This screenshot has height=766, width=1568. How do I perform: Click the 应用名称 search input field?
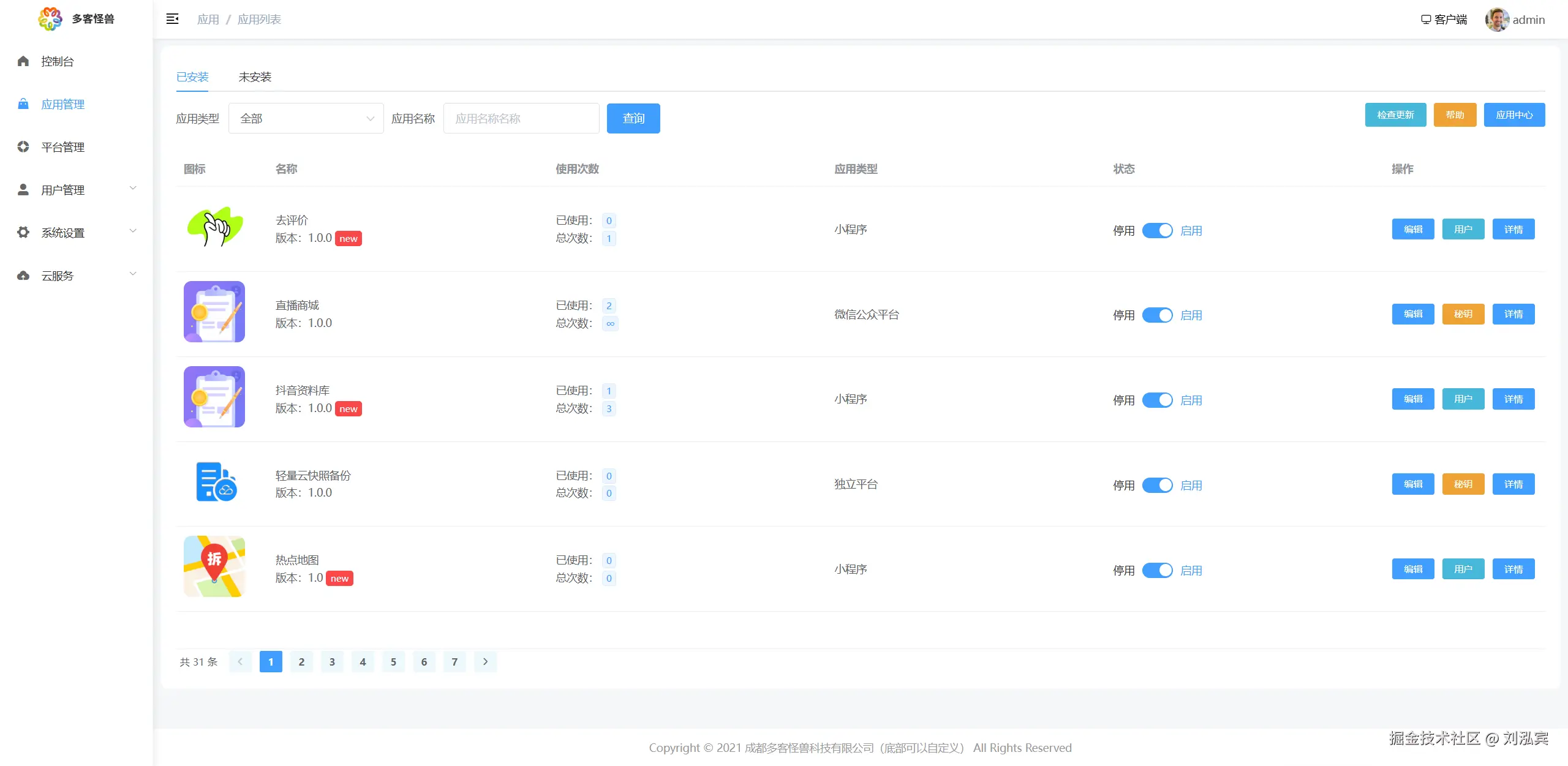tap(521, 118)
